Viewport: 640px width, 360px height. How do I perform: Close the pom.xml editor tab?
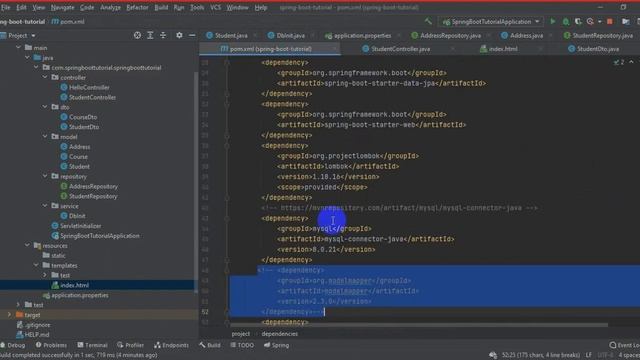334,49
